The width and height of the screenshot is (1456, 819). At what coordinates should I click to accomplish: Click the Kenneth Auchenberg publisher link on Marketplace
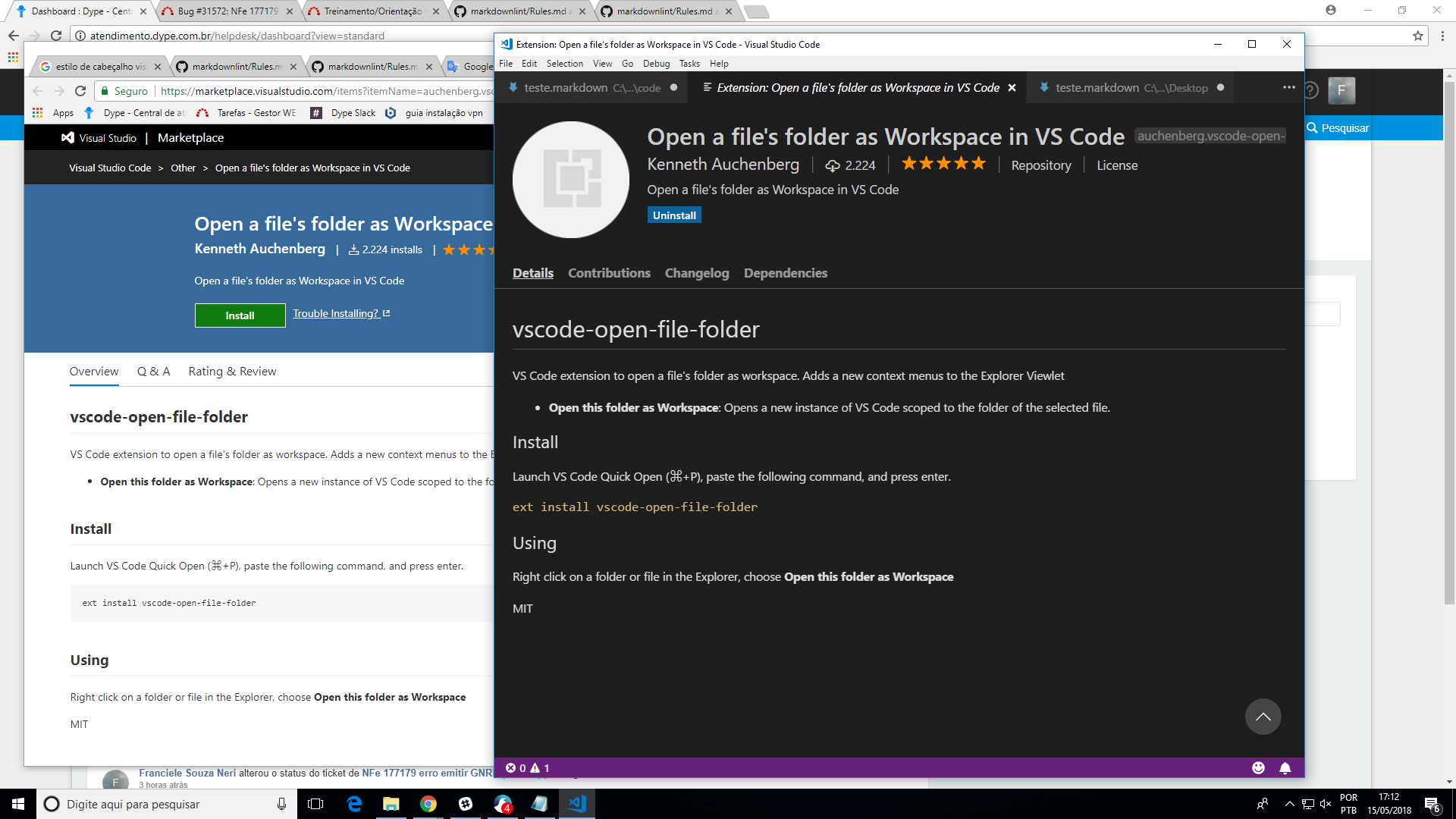pyautogui.click(x=259, y=249)
